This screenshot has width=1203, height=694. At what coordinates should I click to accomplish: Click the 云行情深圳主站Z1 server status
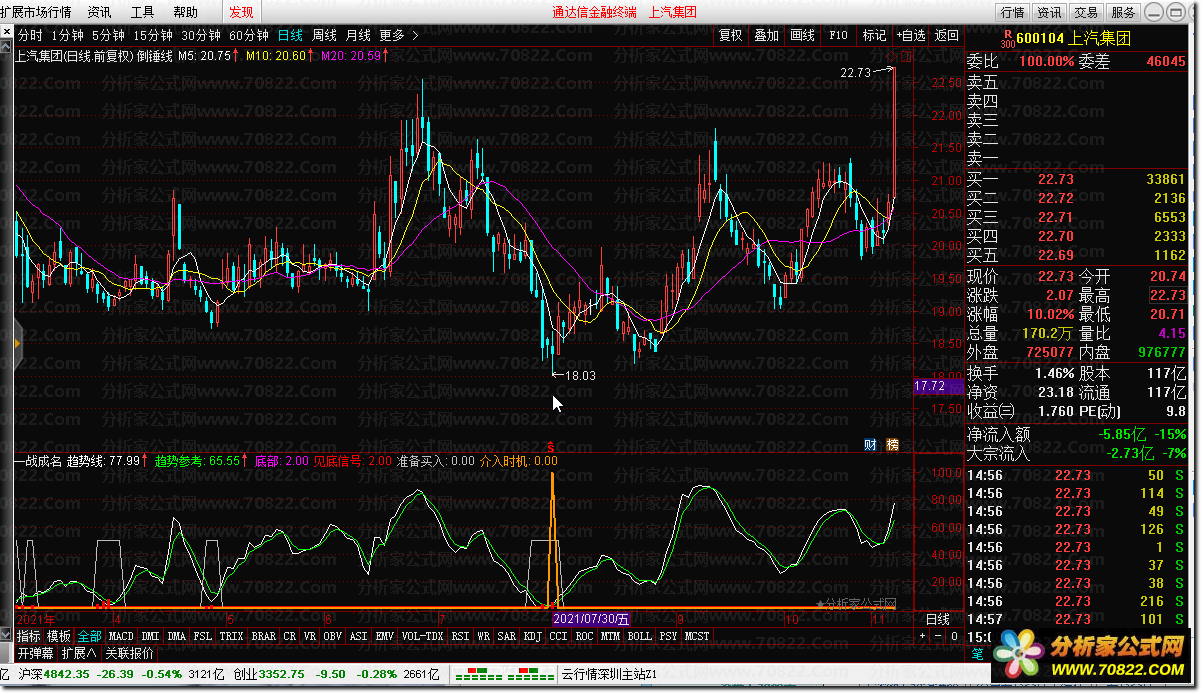tap(610, 674)
